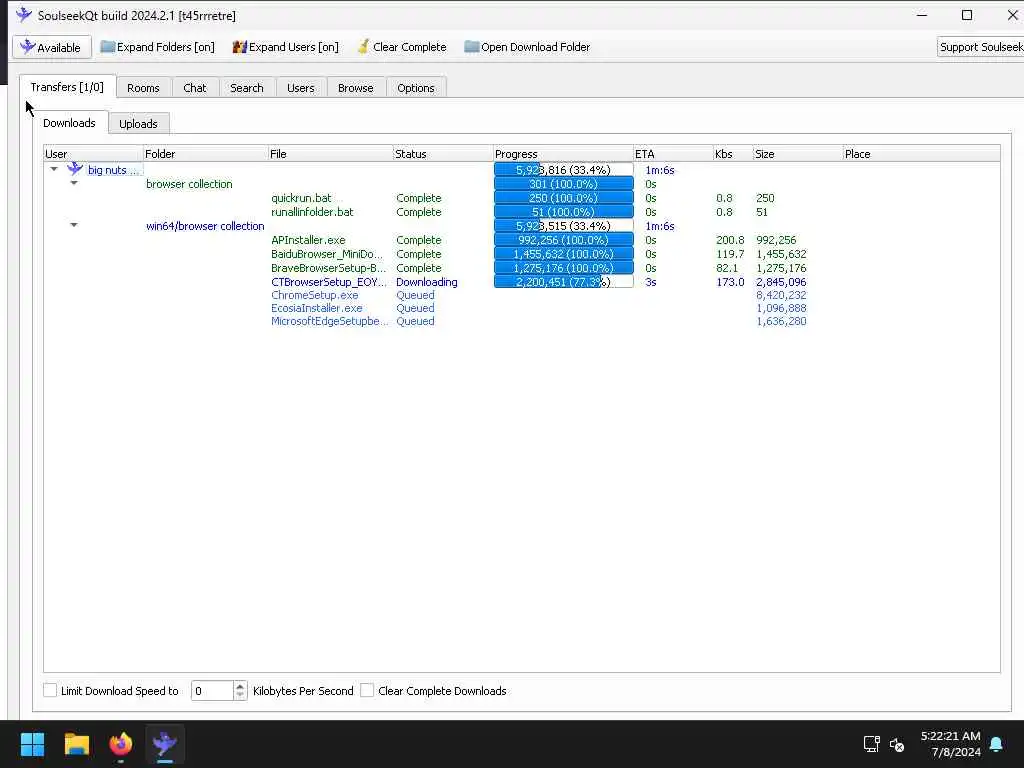Screen dimensions: 1024x768
Task: Click the bird icon beside big nuts user
Action: click(75, 169)
